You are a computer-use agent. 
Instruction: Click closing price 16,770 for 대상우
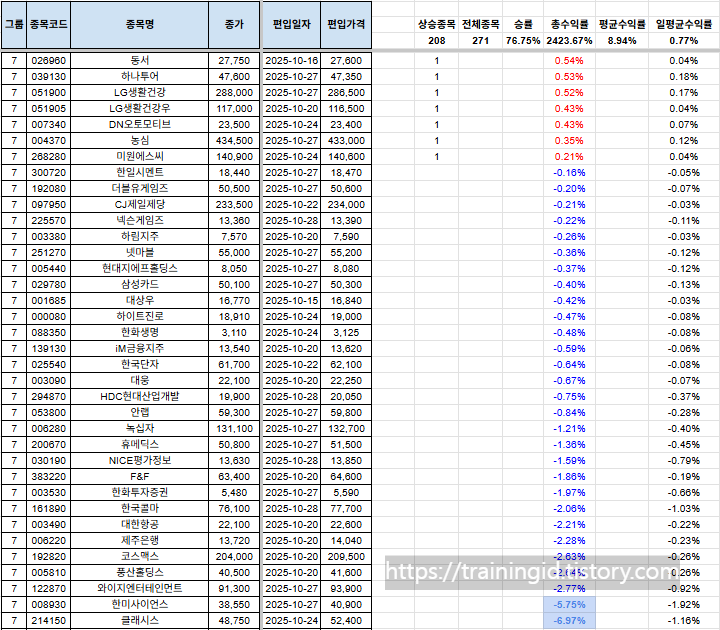234,301
